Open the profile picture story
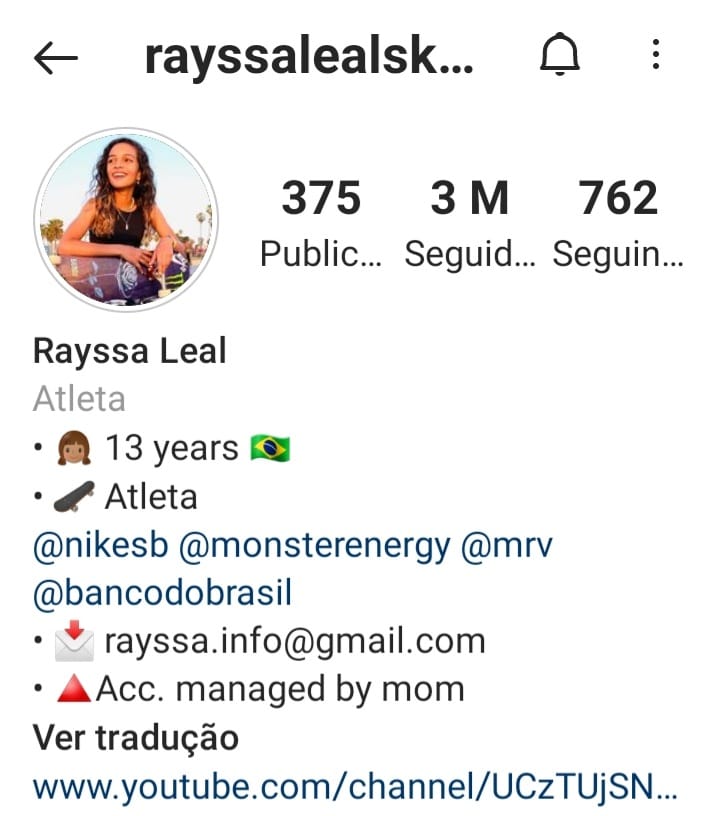 click(125, 220)
